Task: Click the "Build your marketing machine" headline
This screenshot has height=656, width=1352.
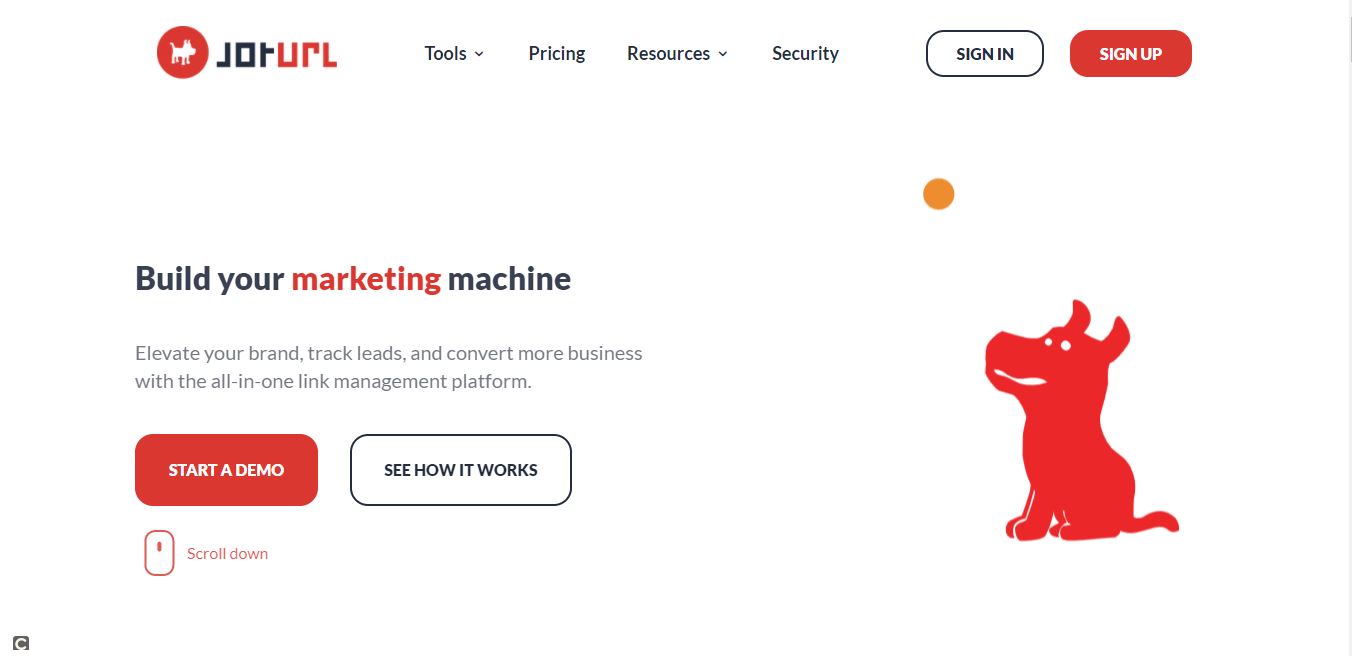Action: pyautogui.click(x=353, y=278)
